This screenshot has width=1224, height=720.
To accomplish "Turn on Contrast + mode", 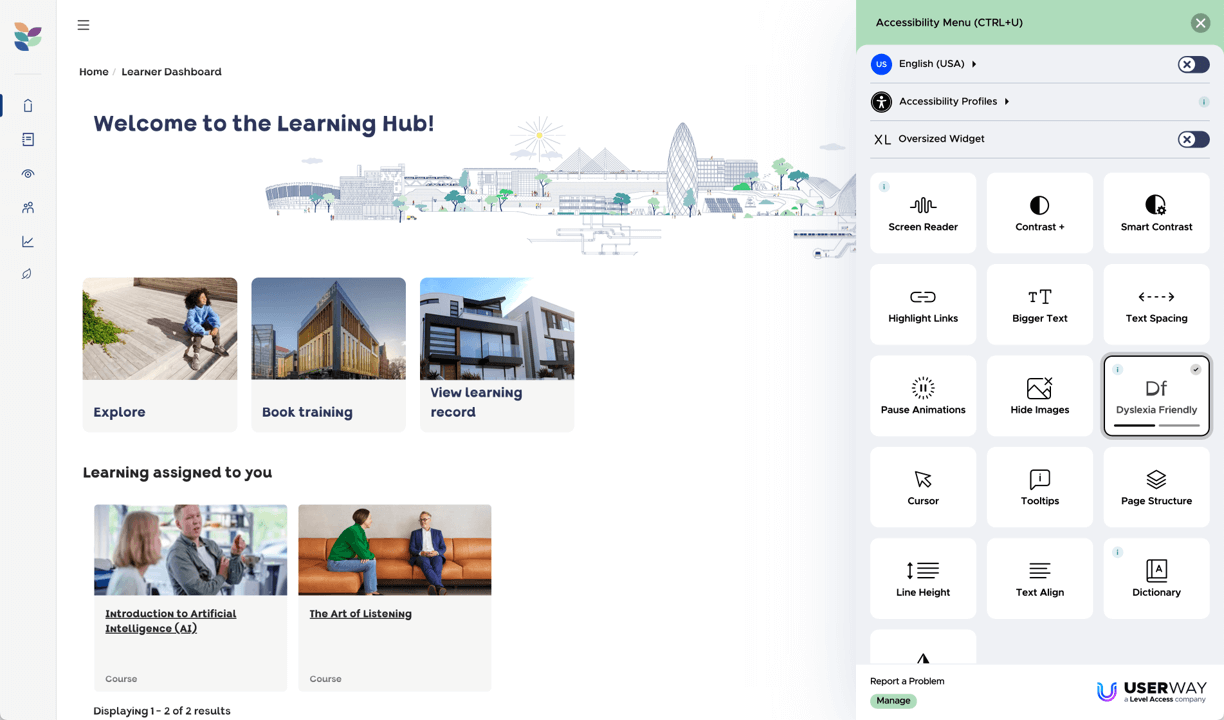I will click(1039, 213).
